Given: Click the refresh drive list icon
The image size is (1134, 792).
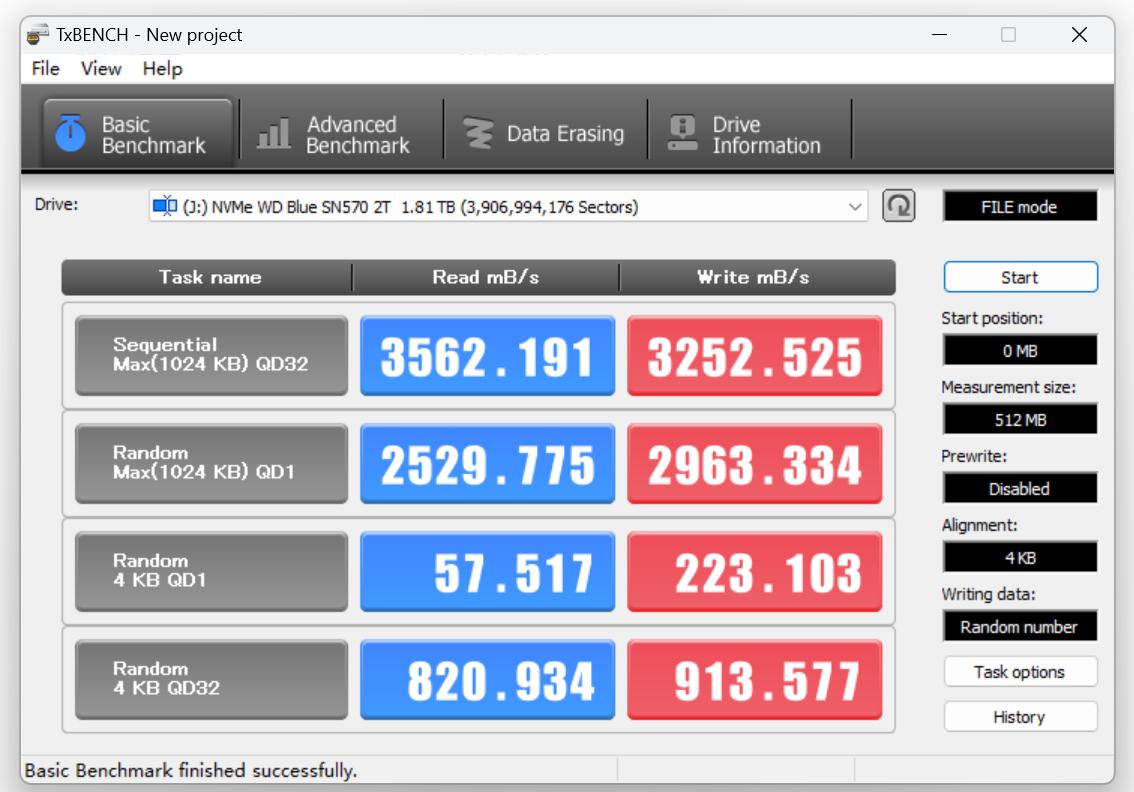Looking at the screenshot, I should point(897,206).
